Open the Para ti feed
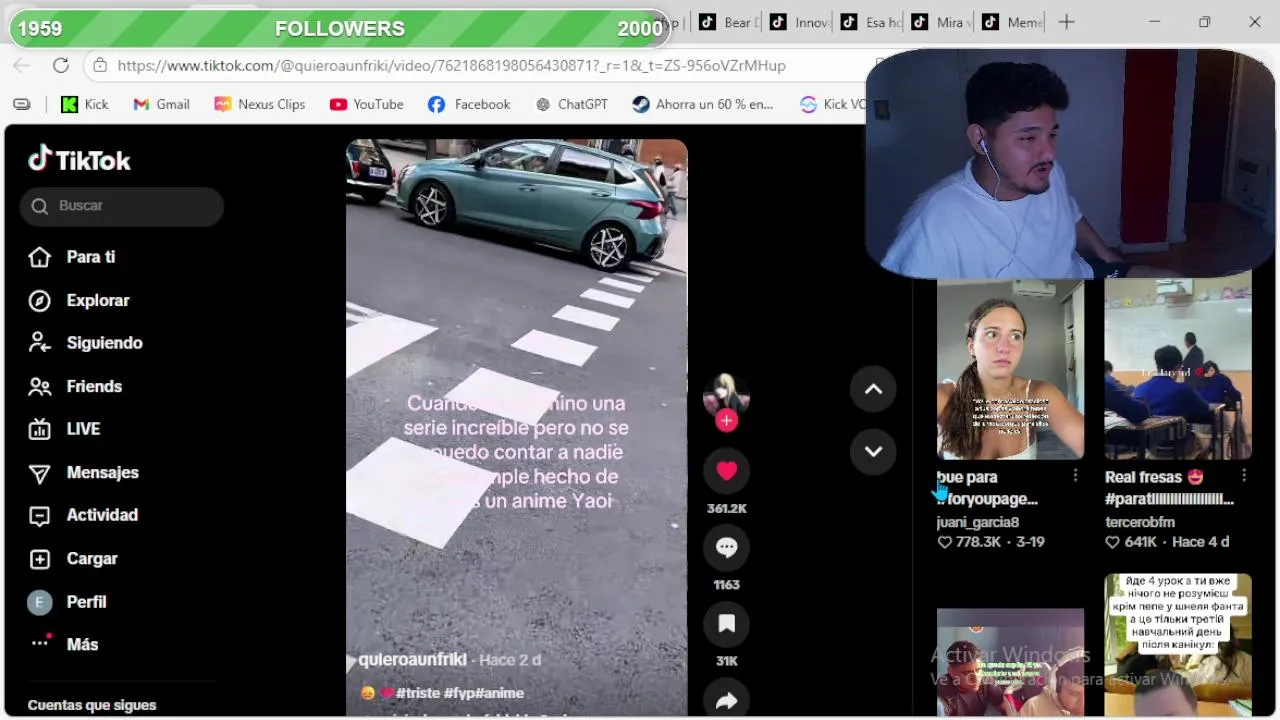 (x=90, y=257)
